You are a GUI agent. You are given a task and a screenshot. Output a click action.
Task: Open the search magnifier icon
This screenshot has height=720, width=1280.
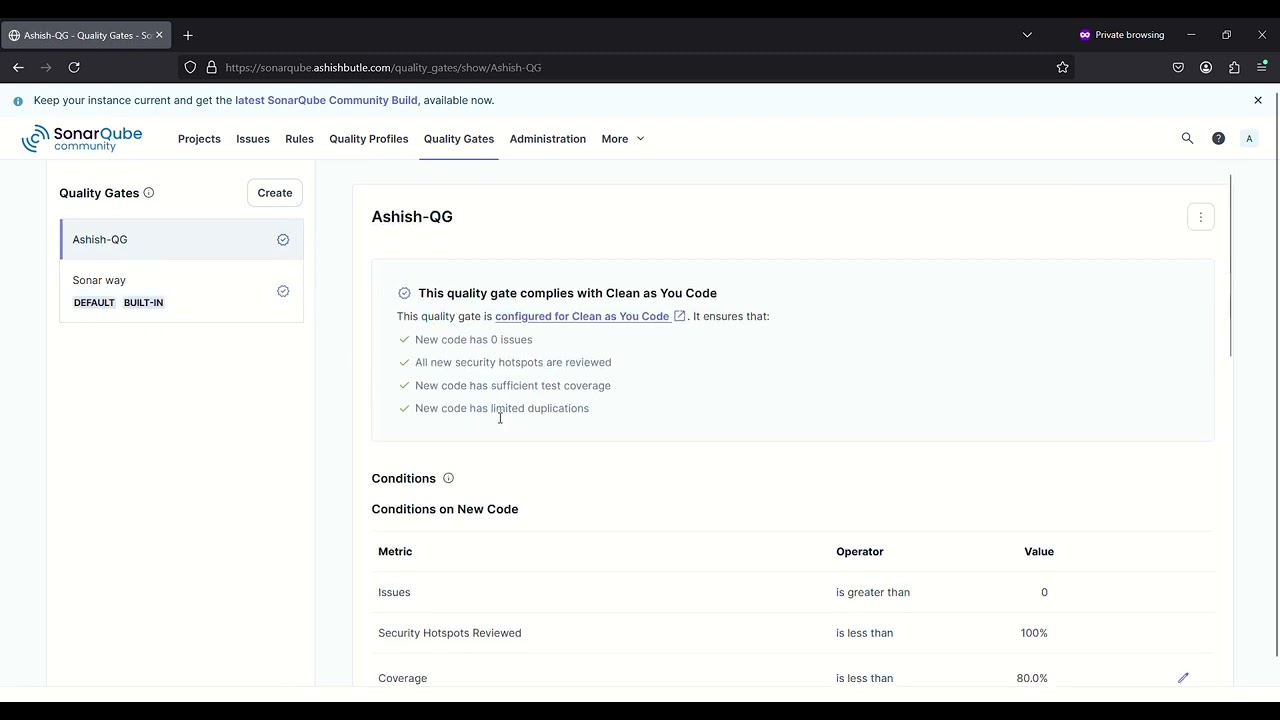(x=1187, y=139)
